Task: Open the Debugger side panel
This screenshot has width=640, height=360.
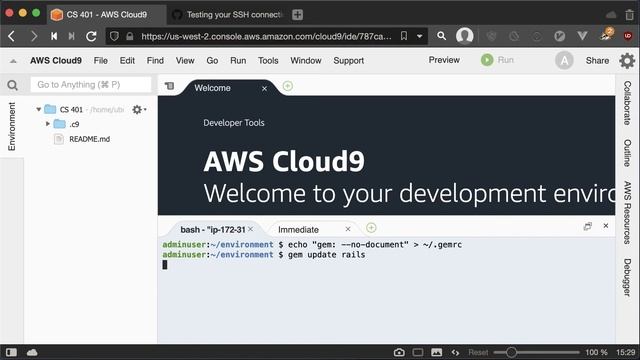Action: click(x=627, y=277)
